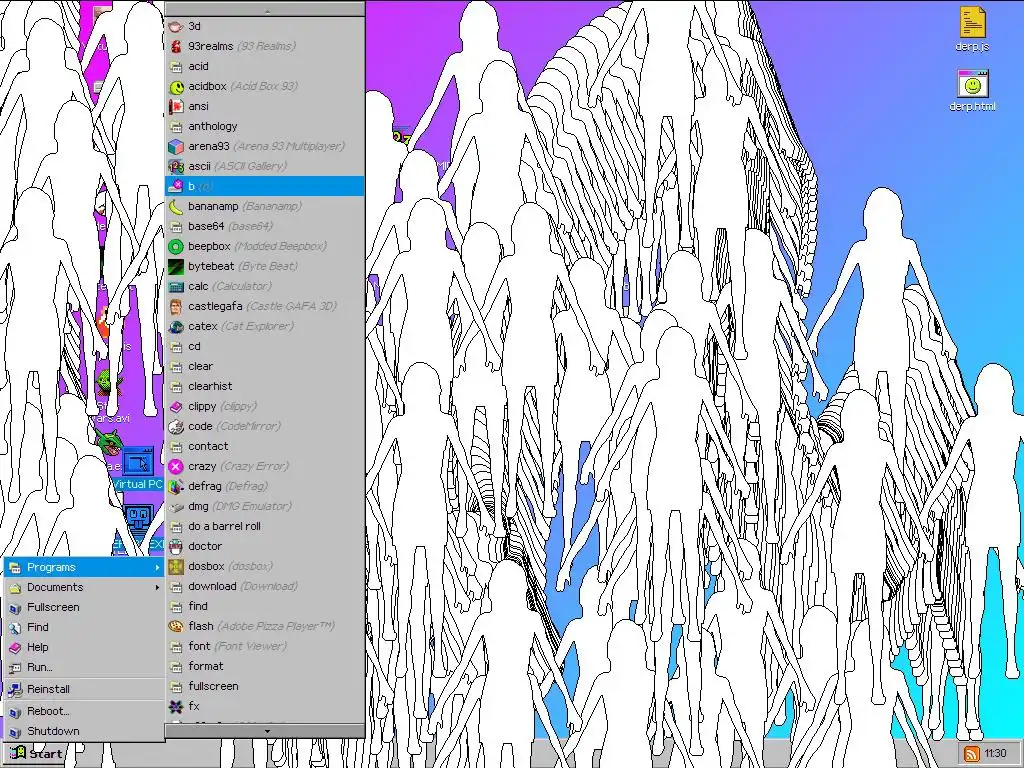Viewport: 1024px width, 768px height.
Task: Click the ansi red flag icon
Action: pyautogui.click(x=176, y=106)
